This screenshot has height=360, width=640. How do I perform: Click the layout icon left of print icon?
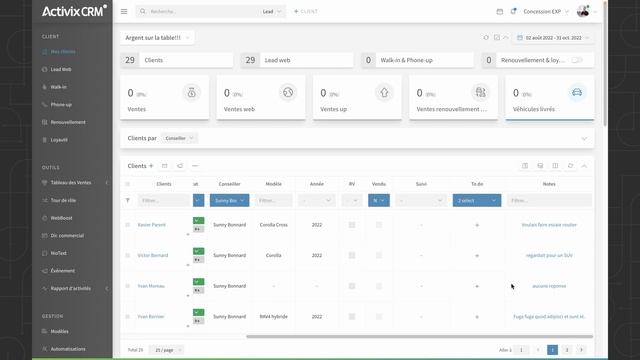[525, 166]
